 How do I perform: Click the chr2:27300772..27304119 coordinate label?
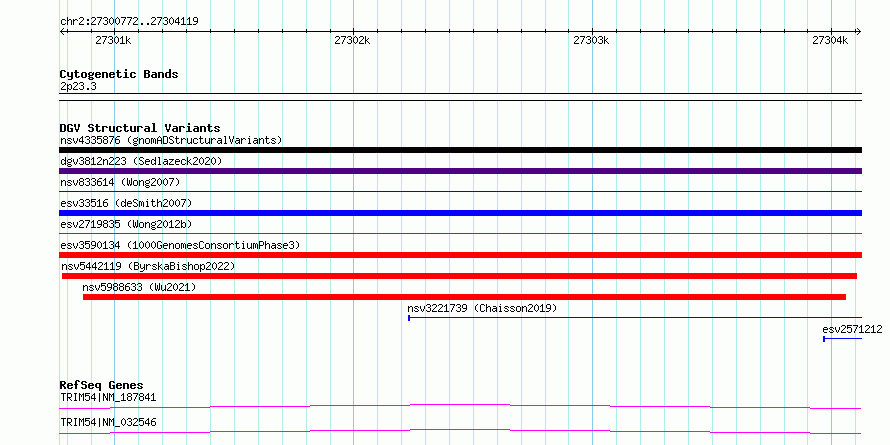click(129, 22)
